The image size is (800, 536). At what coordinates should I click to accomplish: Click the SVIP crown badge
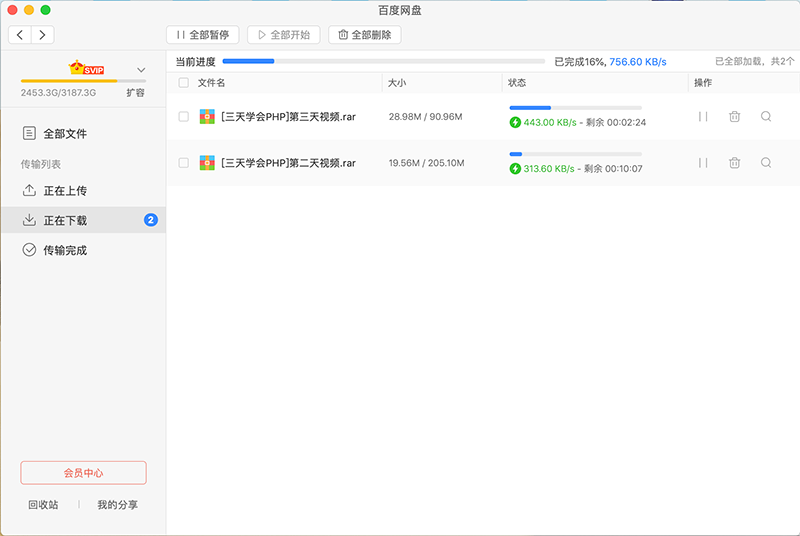(86, 68)
